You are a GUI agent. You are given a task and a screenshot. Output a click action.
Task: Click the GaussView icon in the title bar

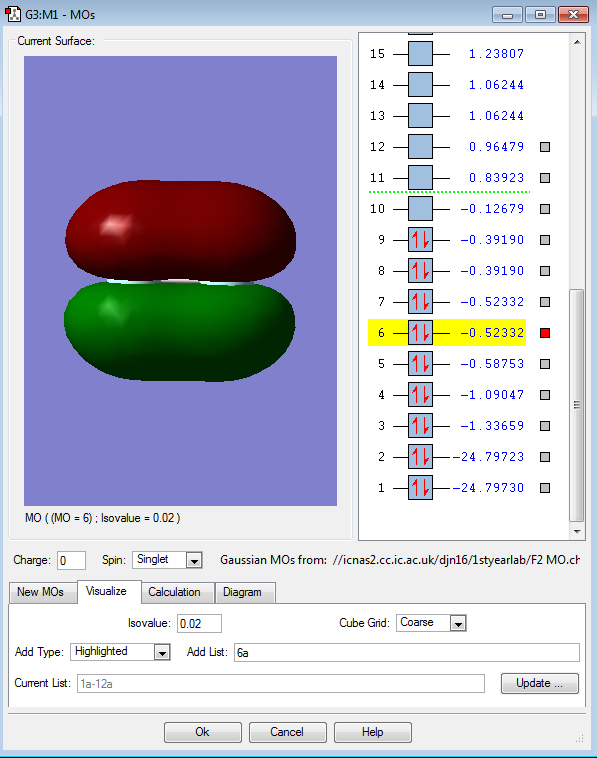(13, 14)
